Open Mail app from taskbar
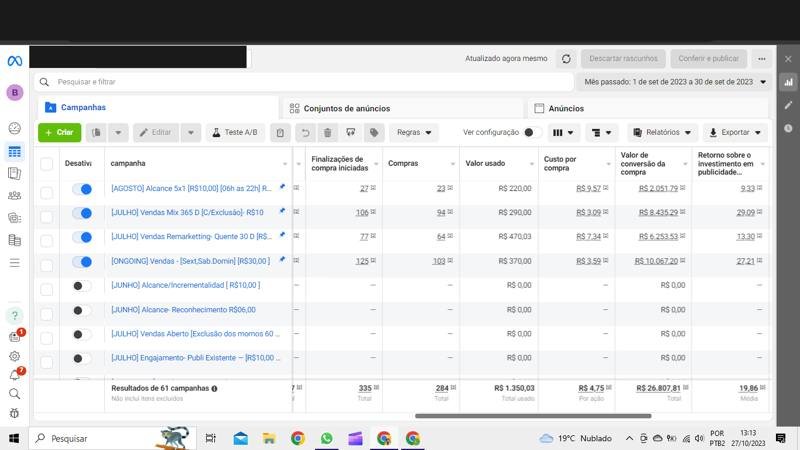 click(241, 438)
